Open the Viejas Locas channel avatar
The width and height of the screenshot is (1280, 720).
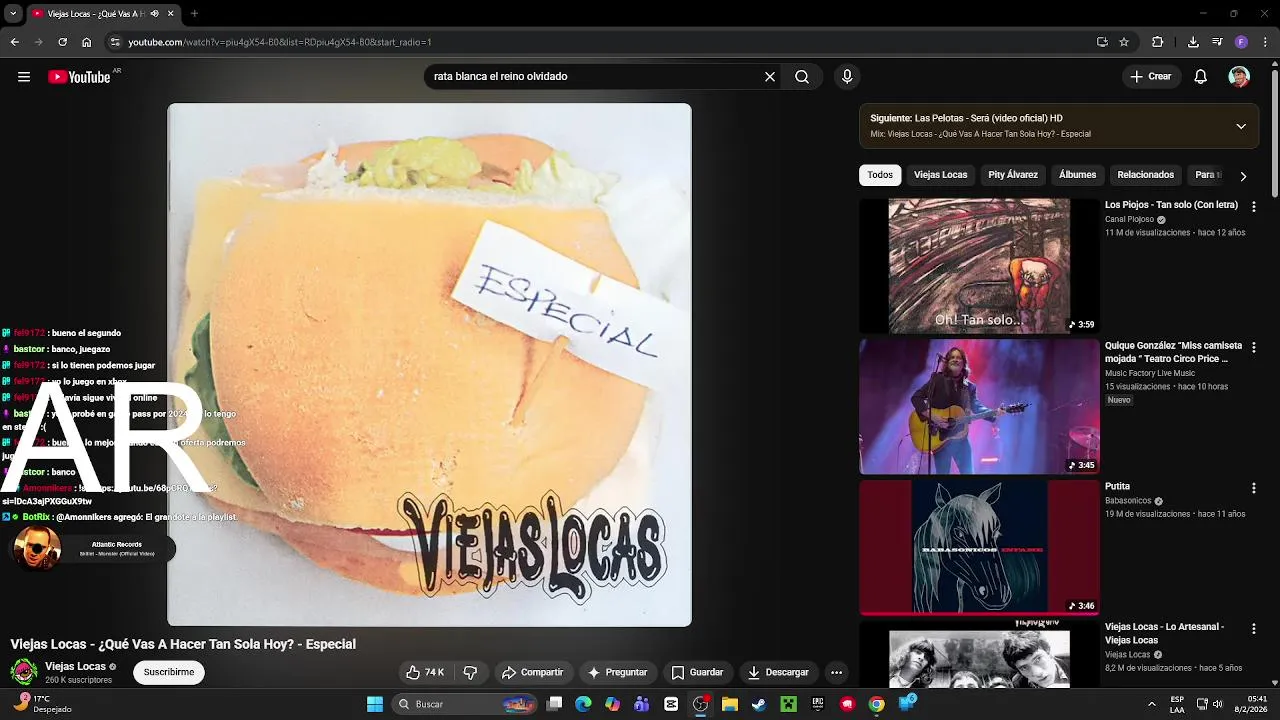[x=24, y=672]
